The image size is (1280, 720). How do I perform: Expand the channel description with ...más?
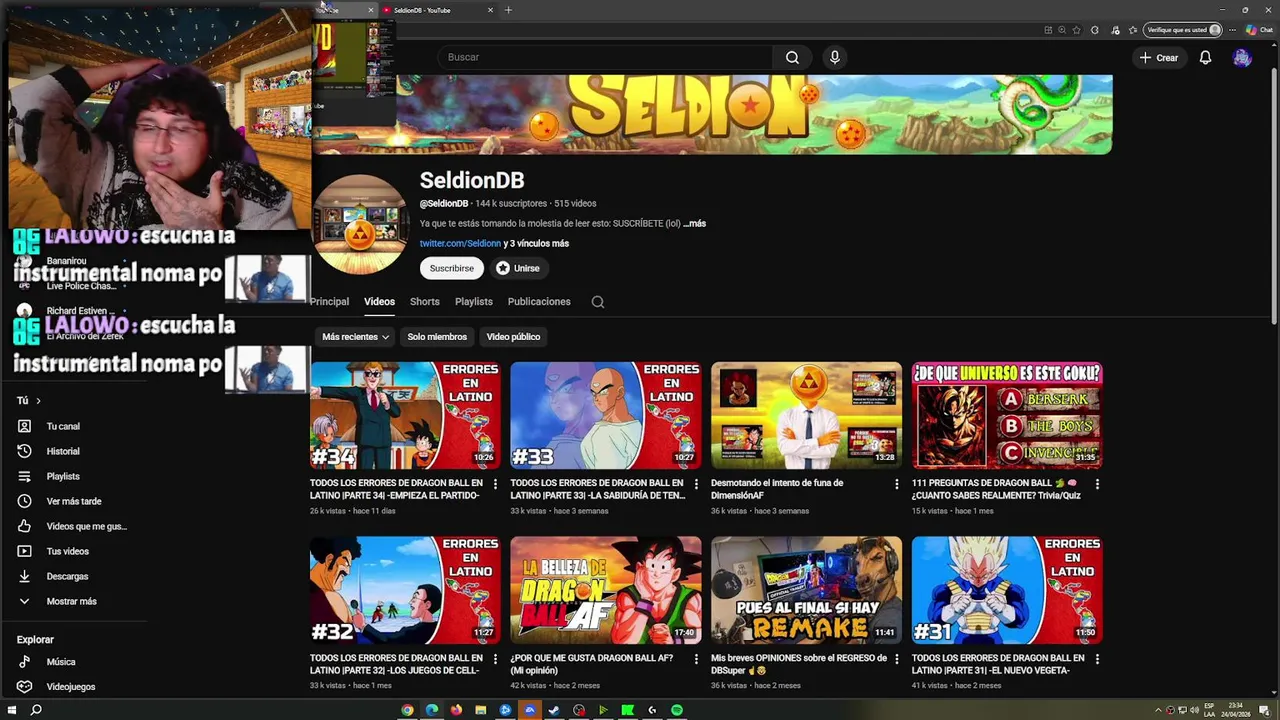[x=694, y=223]
